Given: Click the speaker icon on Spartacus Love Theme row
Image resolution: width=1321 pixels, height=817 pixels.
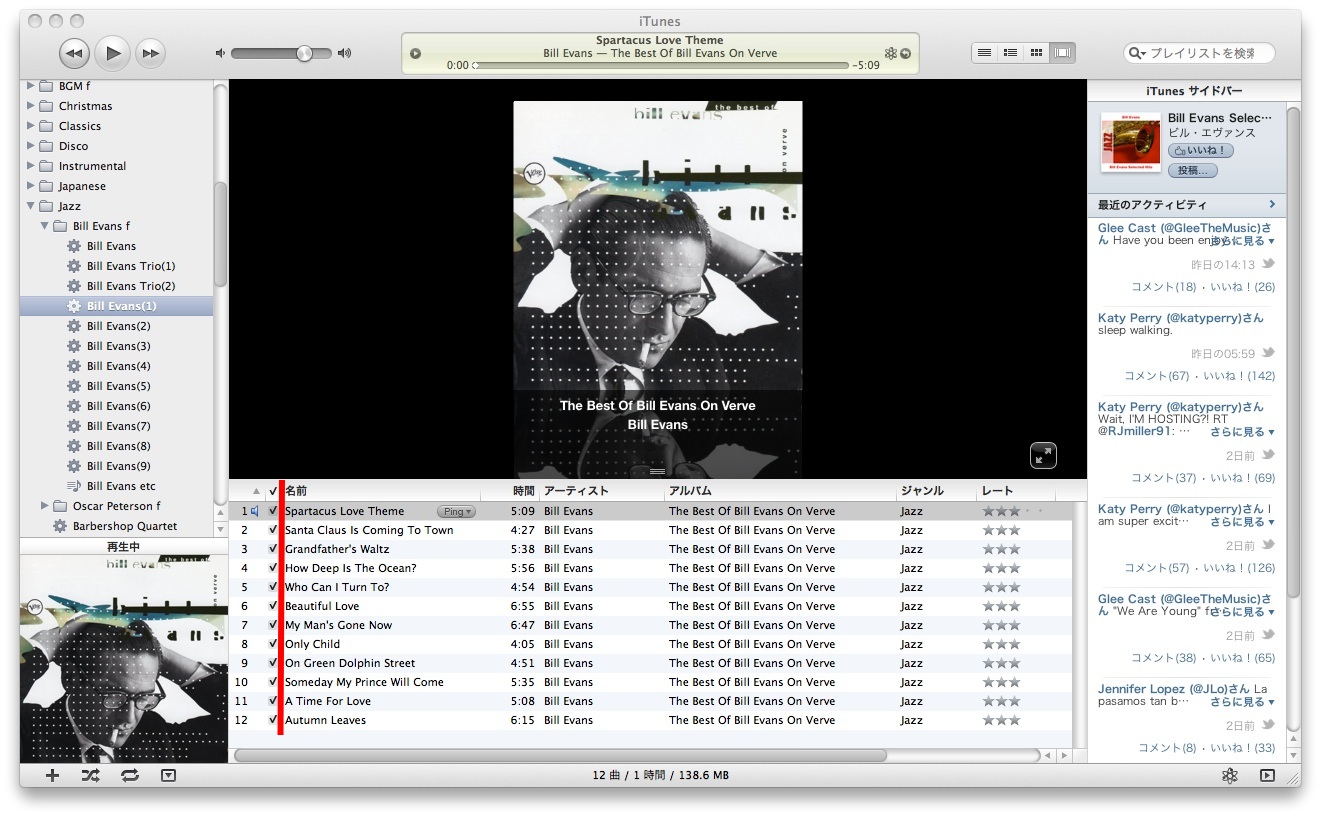Looking at the screenshot, I should (255, 511).
